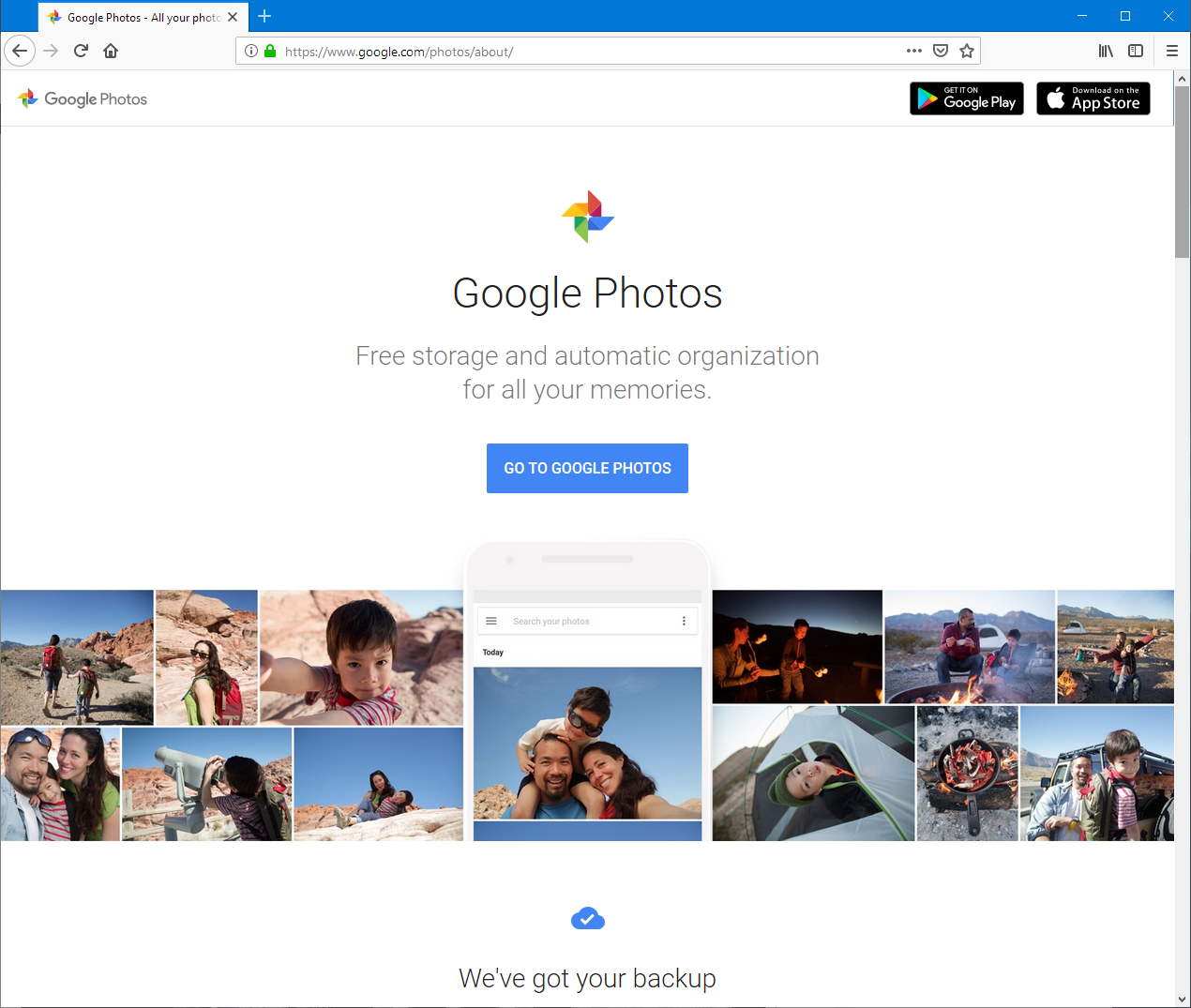The image size is (1191, 1008).
Task: Click GO TO GOOGLE PHOTOS button
Action: coord(587,468)
